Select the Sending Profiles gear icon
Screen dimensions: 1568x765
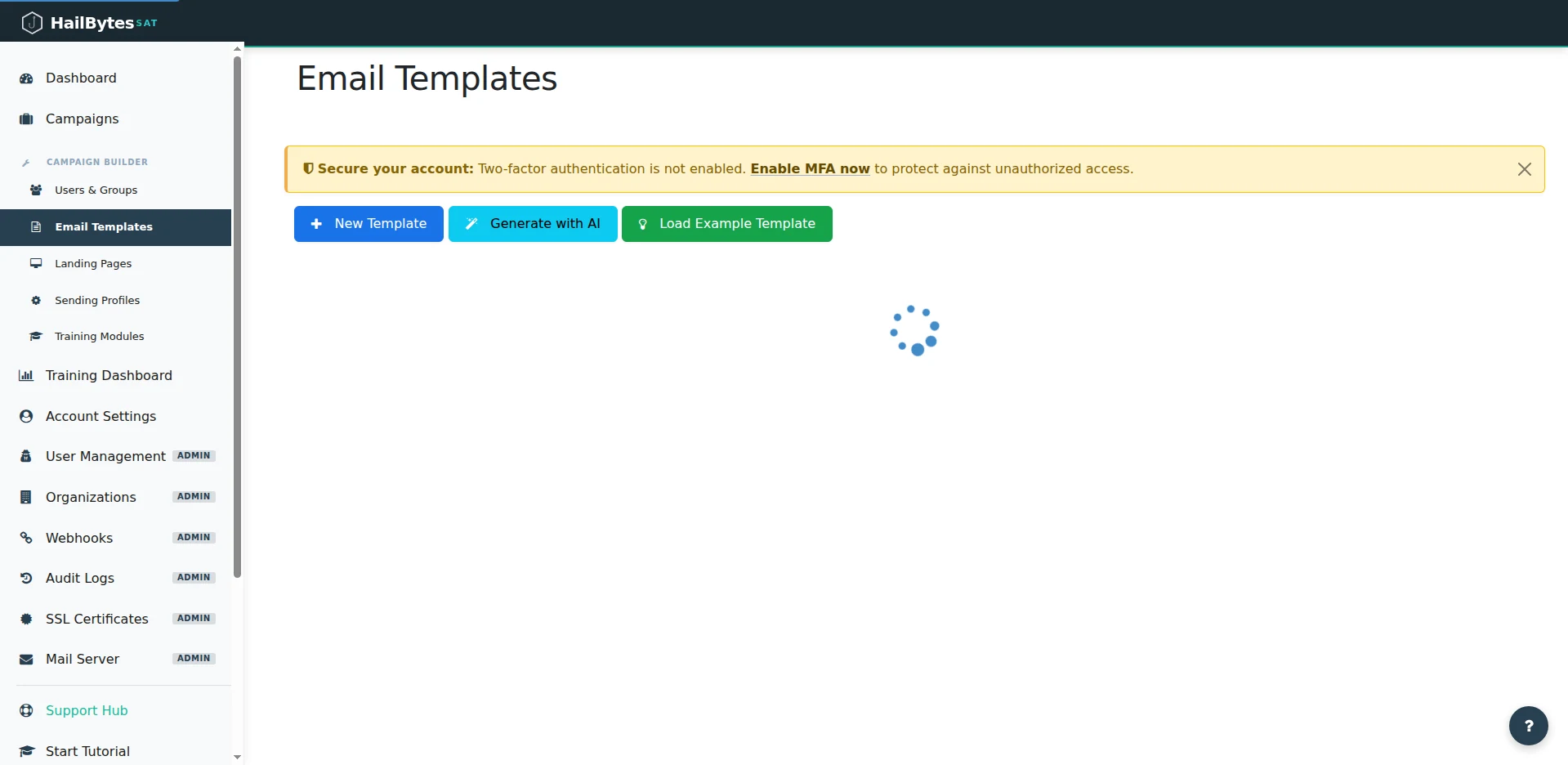pos(36,300)
